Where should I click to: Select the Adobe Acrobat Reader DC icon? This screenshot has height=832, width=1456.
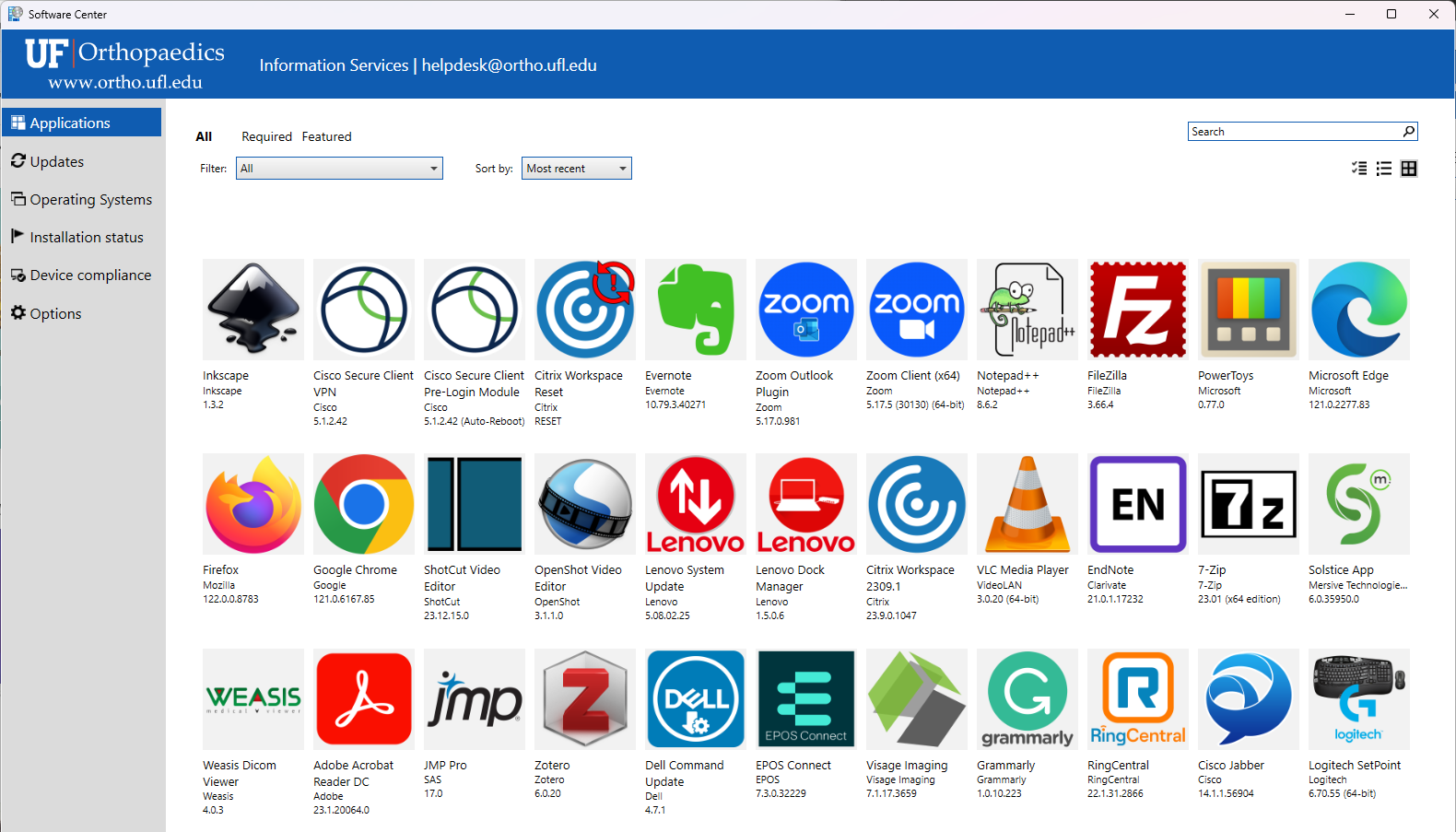click(364, 699)
